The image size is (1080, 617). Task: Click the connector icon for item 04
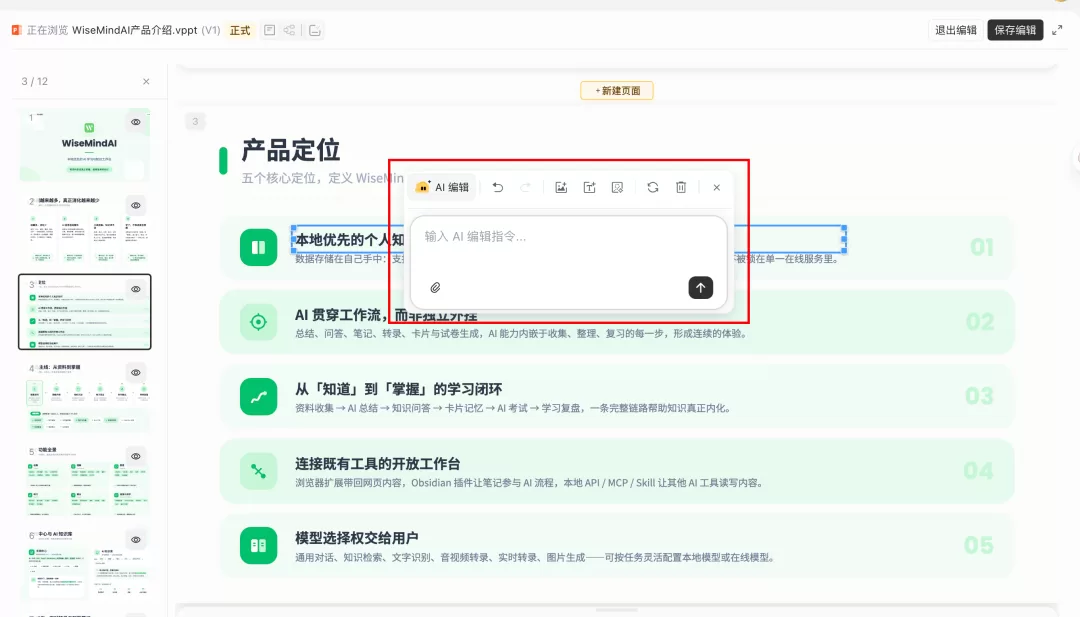pos(258,471)
